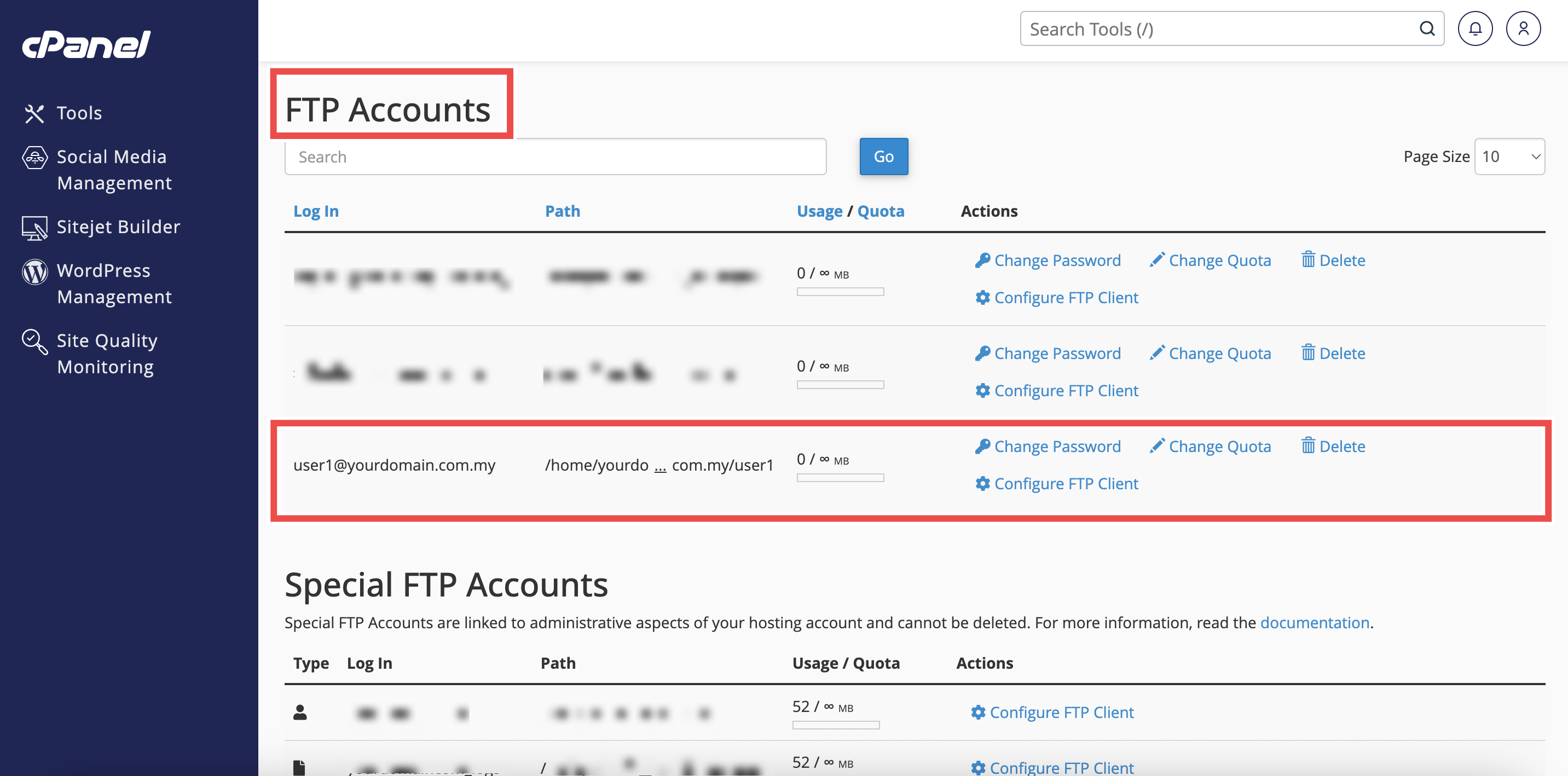Click the cPanel logo

tap(86, 44)
